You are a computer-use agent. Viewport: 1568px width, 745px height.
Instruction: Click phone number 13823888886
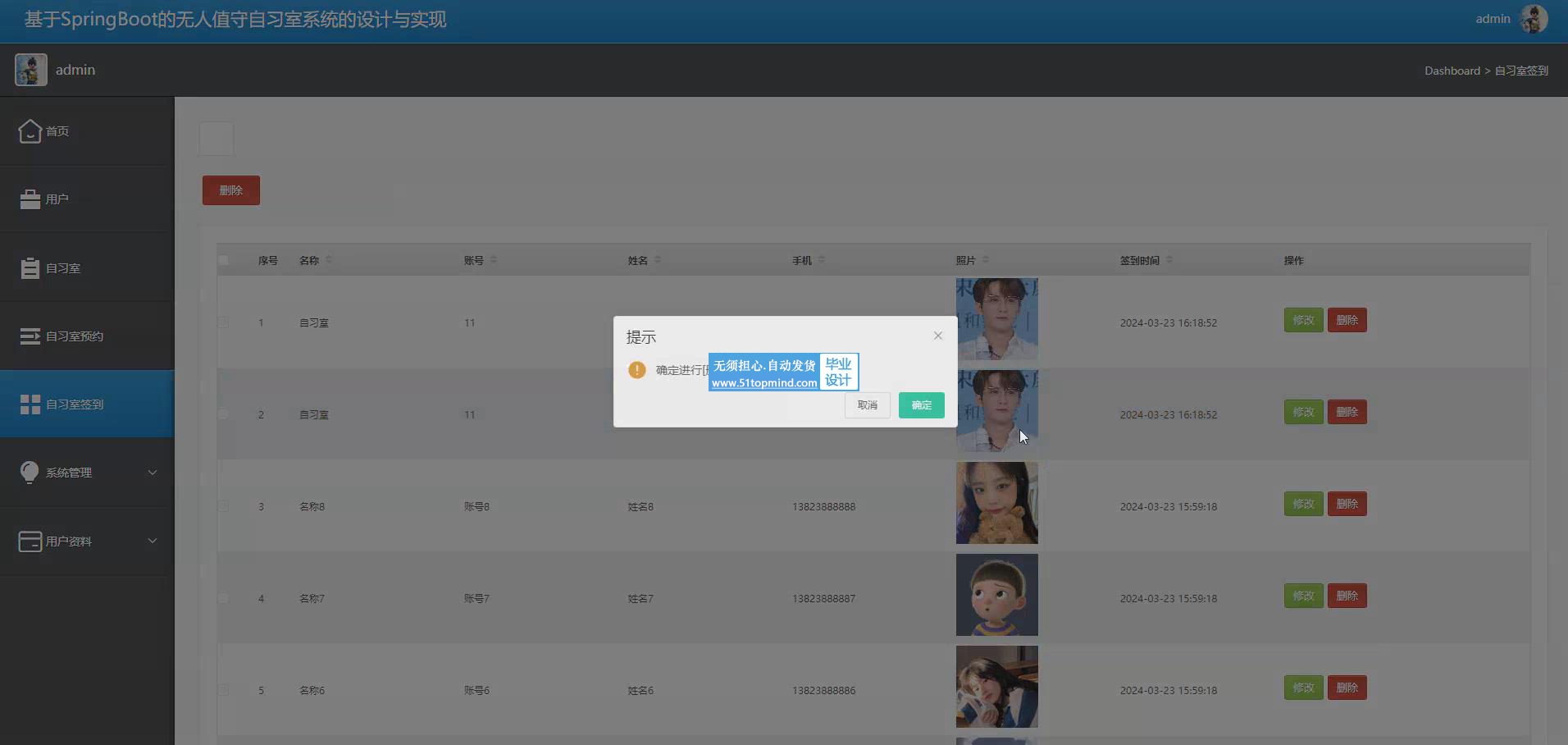point(823,691)
